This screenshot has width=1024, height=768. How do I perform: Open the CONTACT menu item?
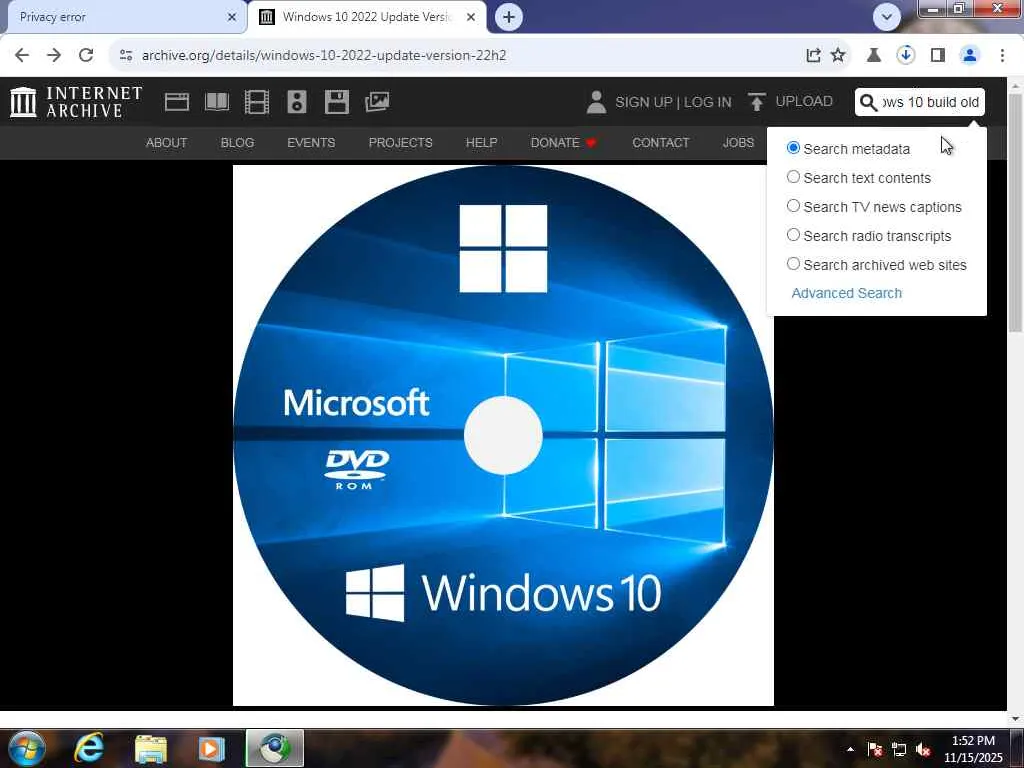coord(660,142)
